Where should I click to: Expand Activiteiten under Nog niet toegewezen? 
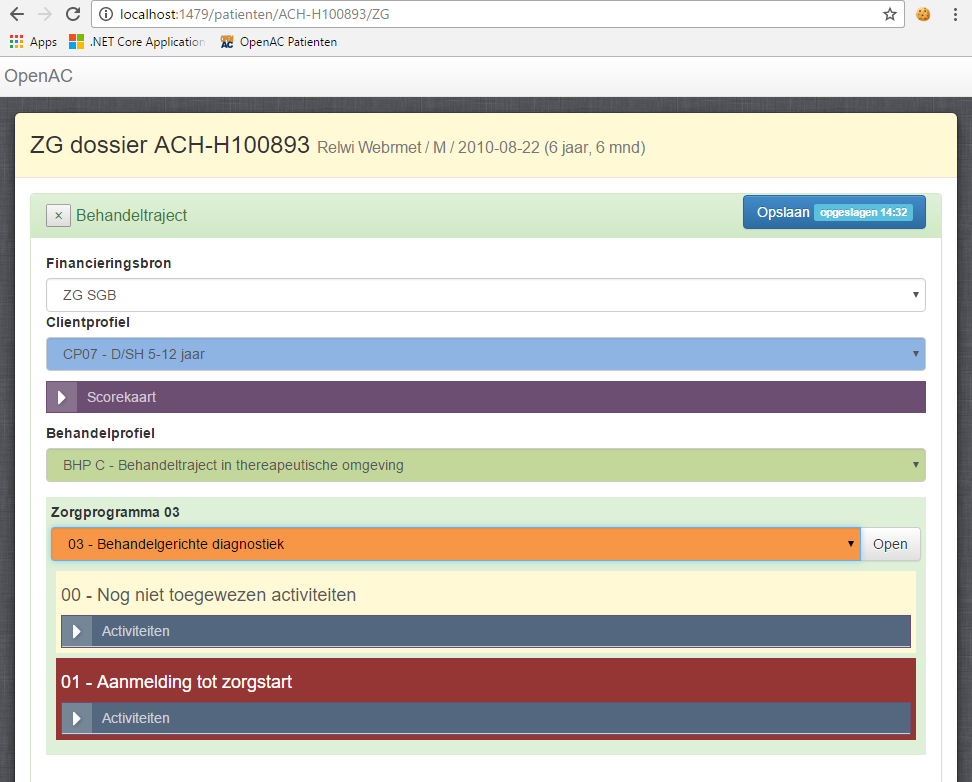tap(77, 631)
